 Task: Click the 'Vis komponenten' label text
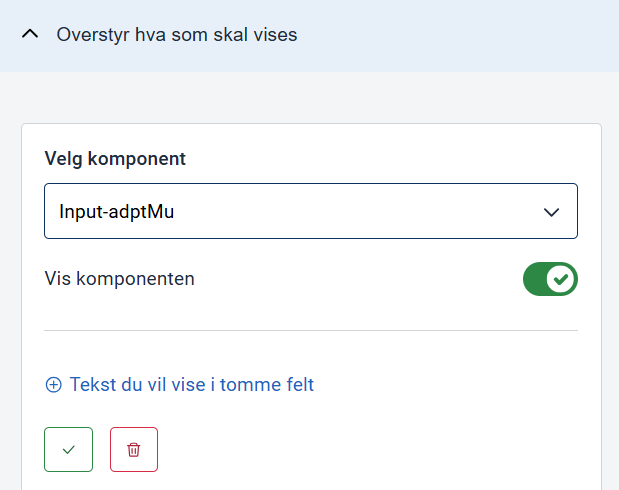pos(120,279)
